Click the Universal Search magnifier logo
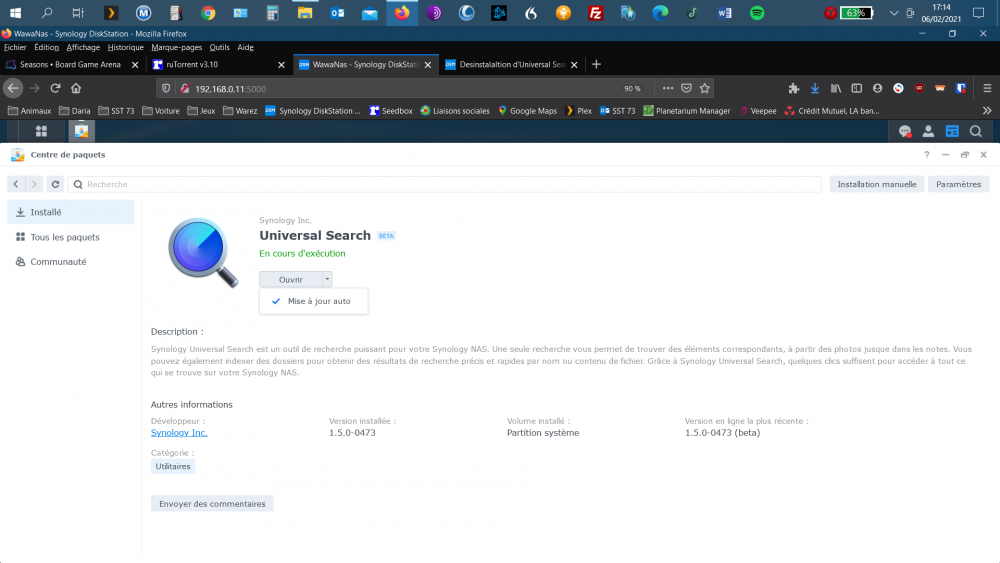 point(203,252)
